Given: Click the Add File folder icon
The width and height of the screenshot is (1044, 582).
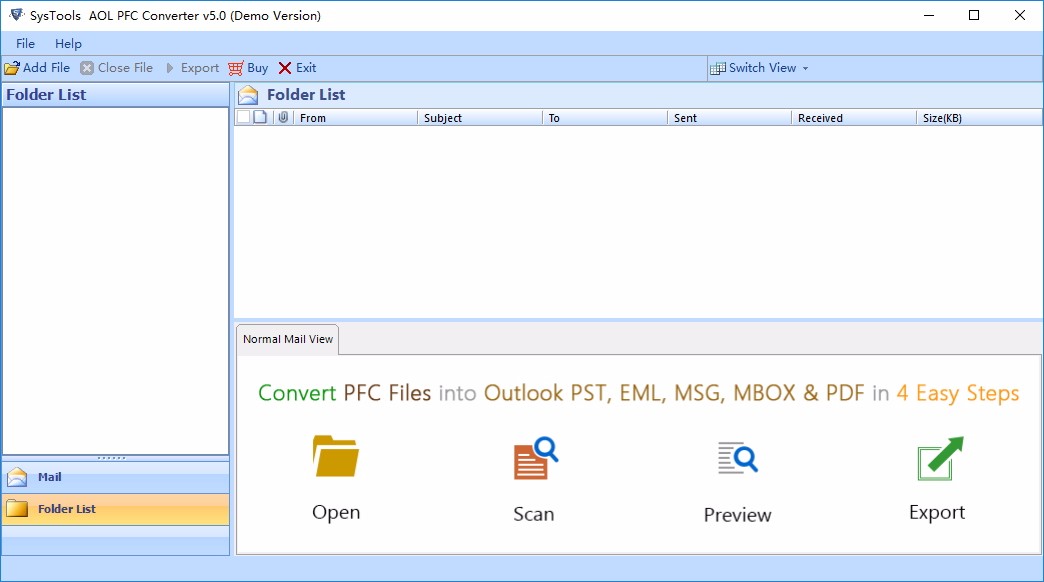Looking at the screenshot, I should click(12, 68).
